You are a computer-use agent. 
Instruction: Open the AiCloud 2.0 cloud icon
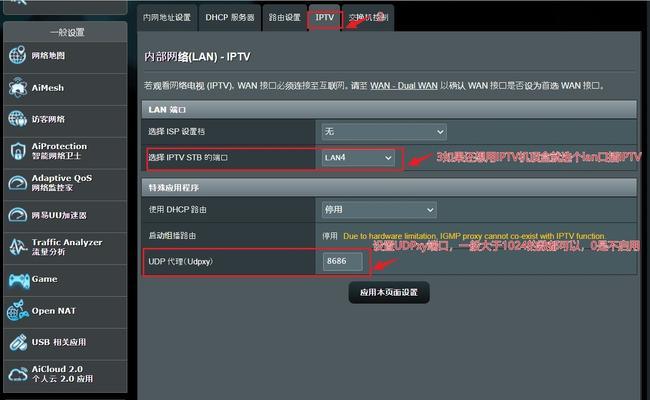pyautogui.click(x=18, y=374)
